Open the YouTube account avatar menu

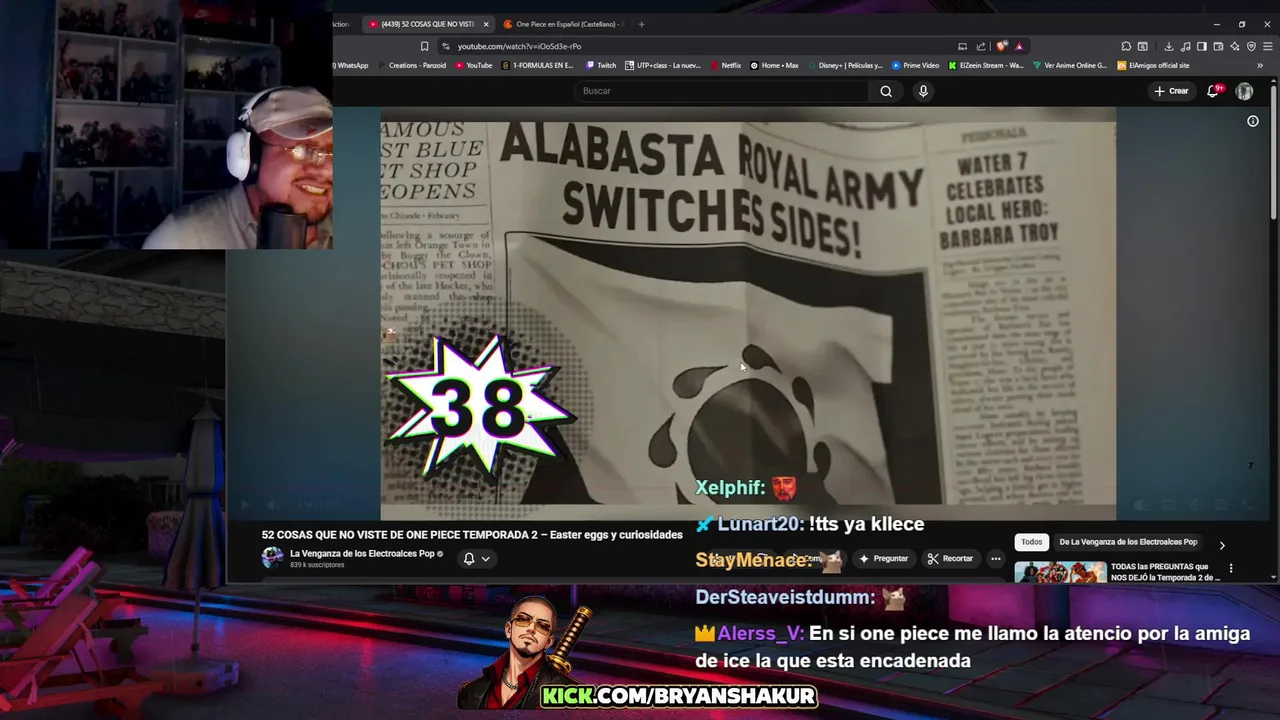(x=1244, y=91)
